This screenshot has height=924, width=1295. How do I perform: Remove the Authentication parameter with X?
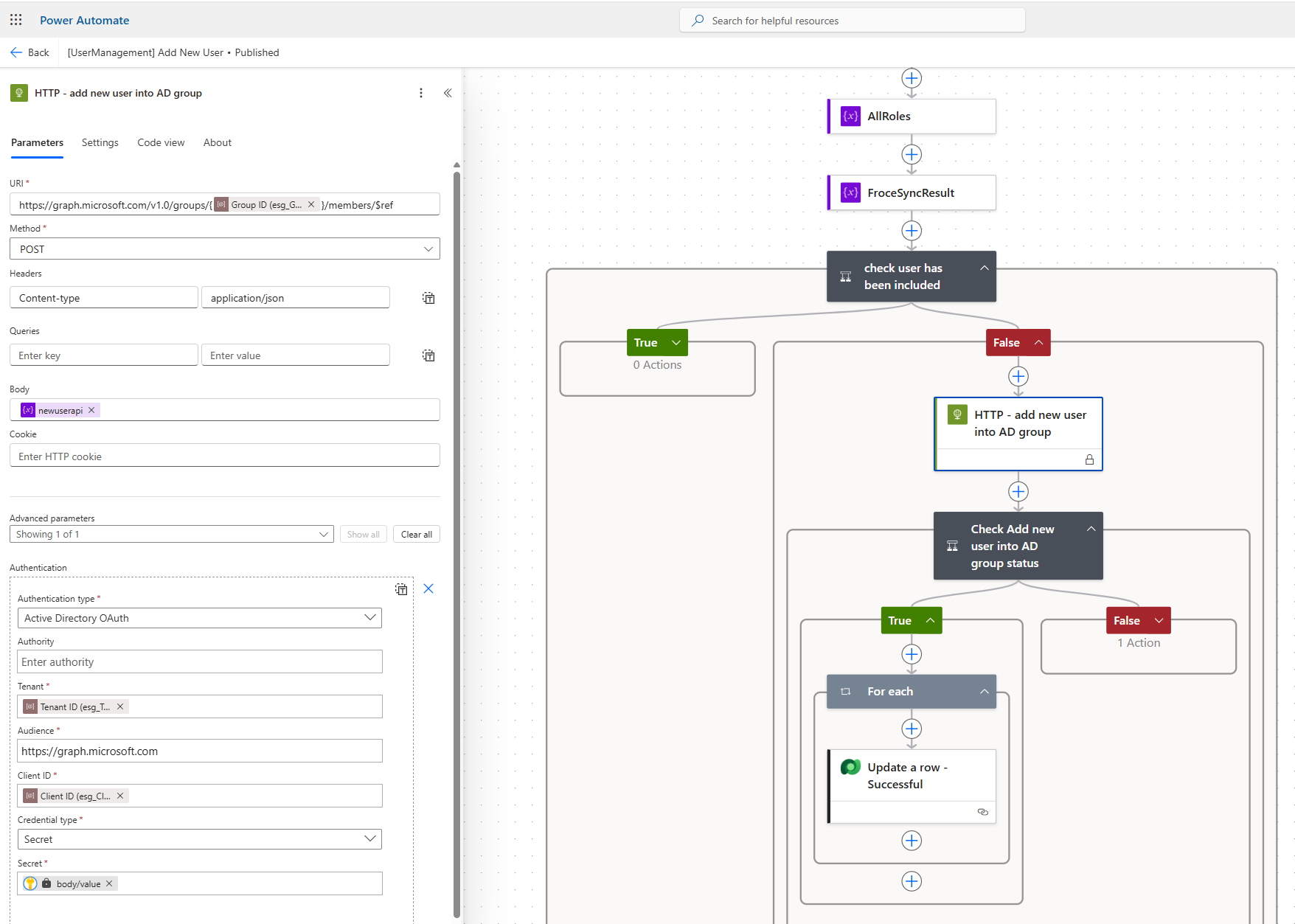(428, 588)
